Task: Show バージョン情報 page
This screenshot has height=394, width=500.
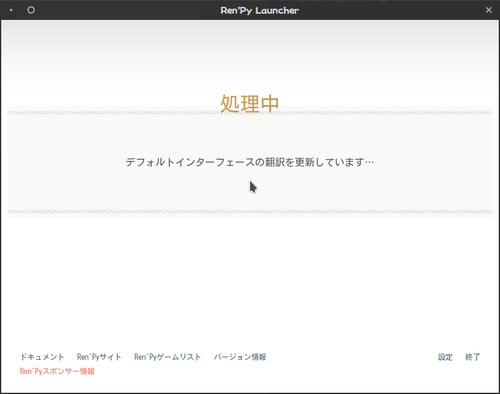Action: click(240, 357)
